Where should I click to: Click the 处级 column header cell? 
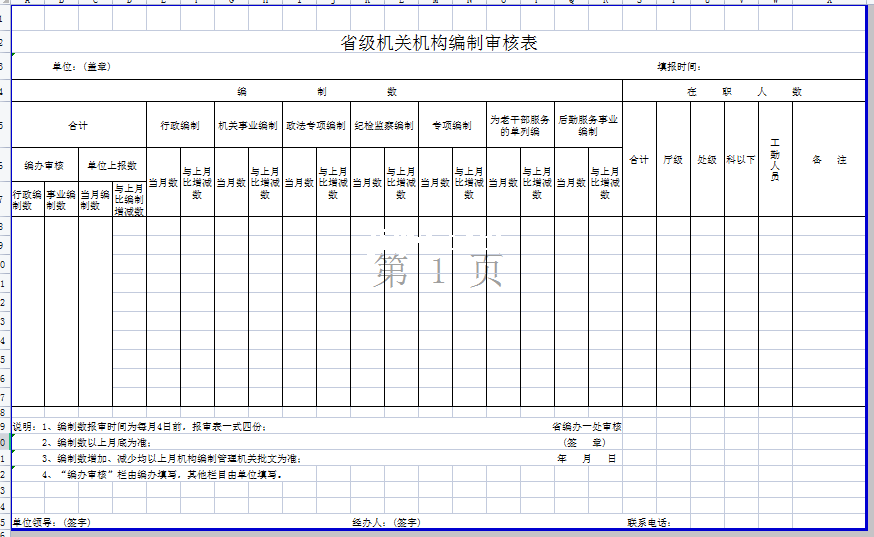coord(707,160)
